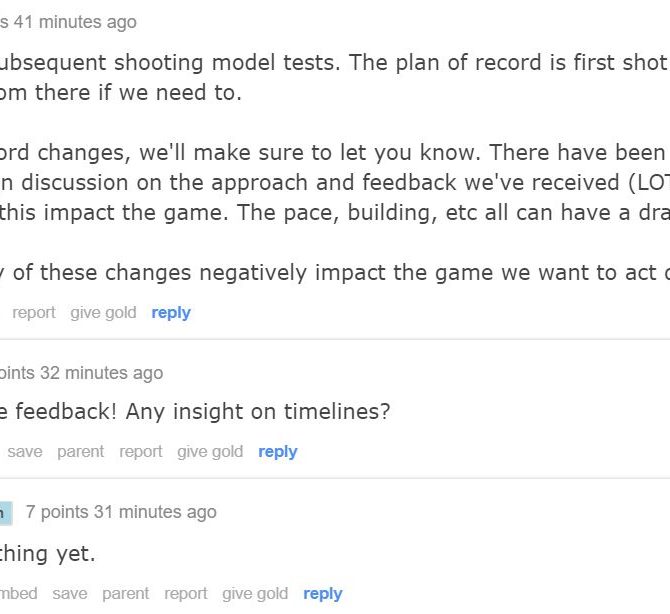
Task: Reply to the 'Any insight on timelines?' comment
Action: [x=278, y=452]
